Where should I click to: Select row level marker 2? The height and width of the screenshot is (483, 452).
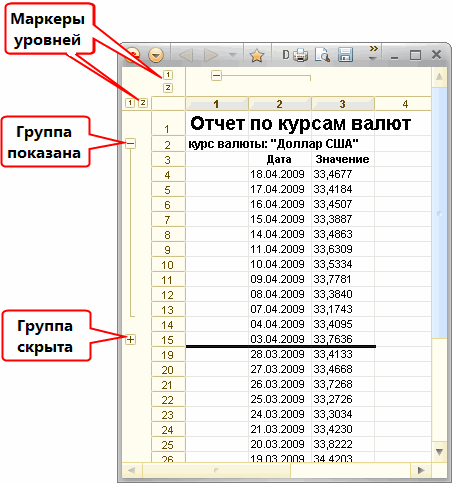click(x=143, y=103)
